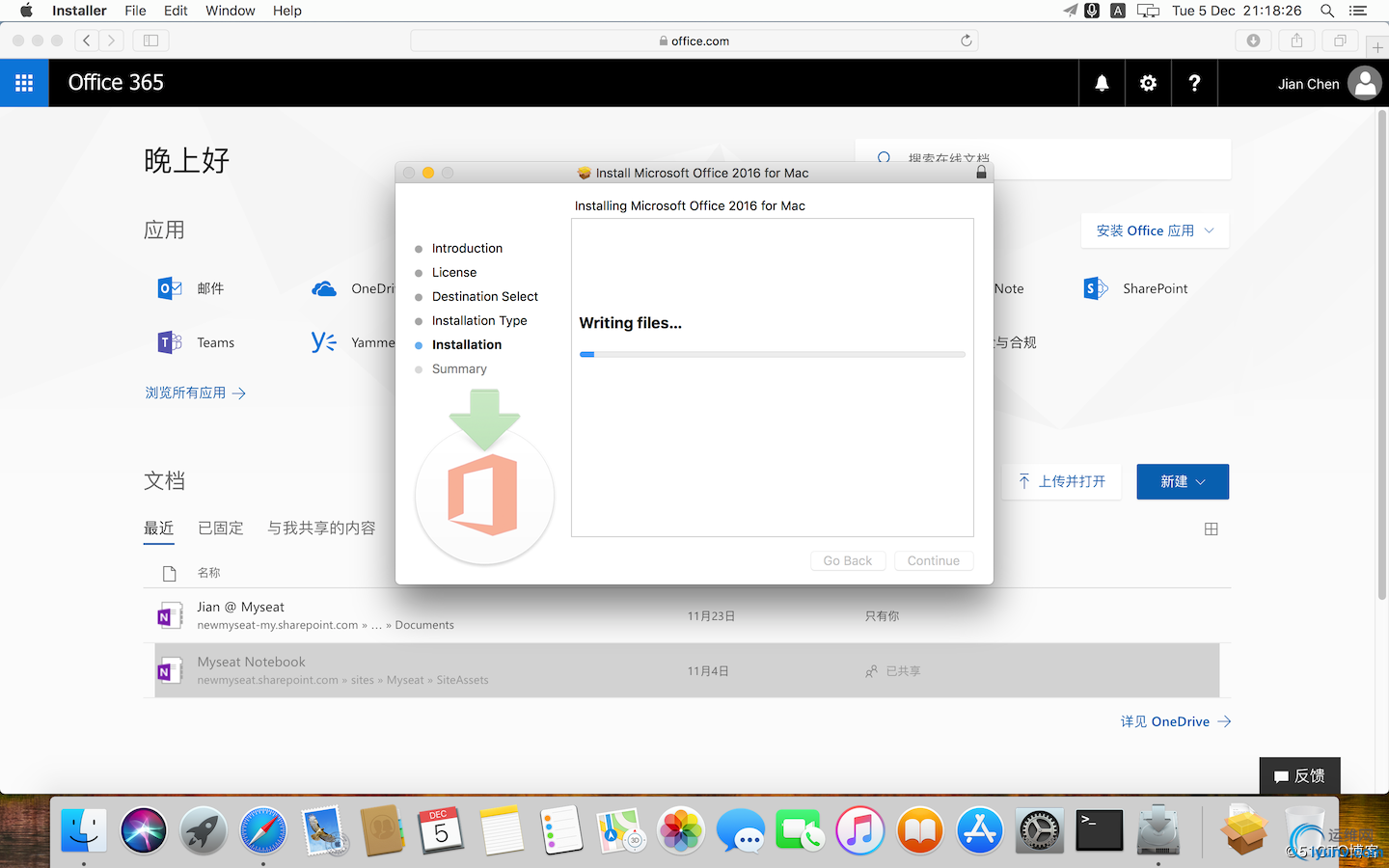
Task: Click the menu bar date and time
Action: click(1237, 11)
